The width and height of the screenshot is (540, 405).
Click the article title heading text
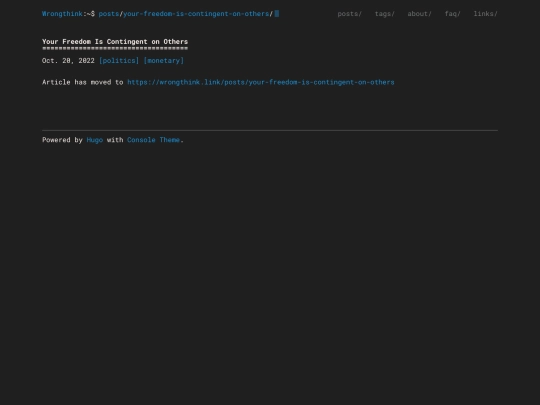tap(115, 42)
